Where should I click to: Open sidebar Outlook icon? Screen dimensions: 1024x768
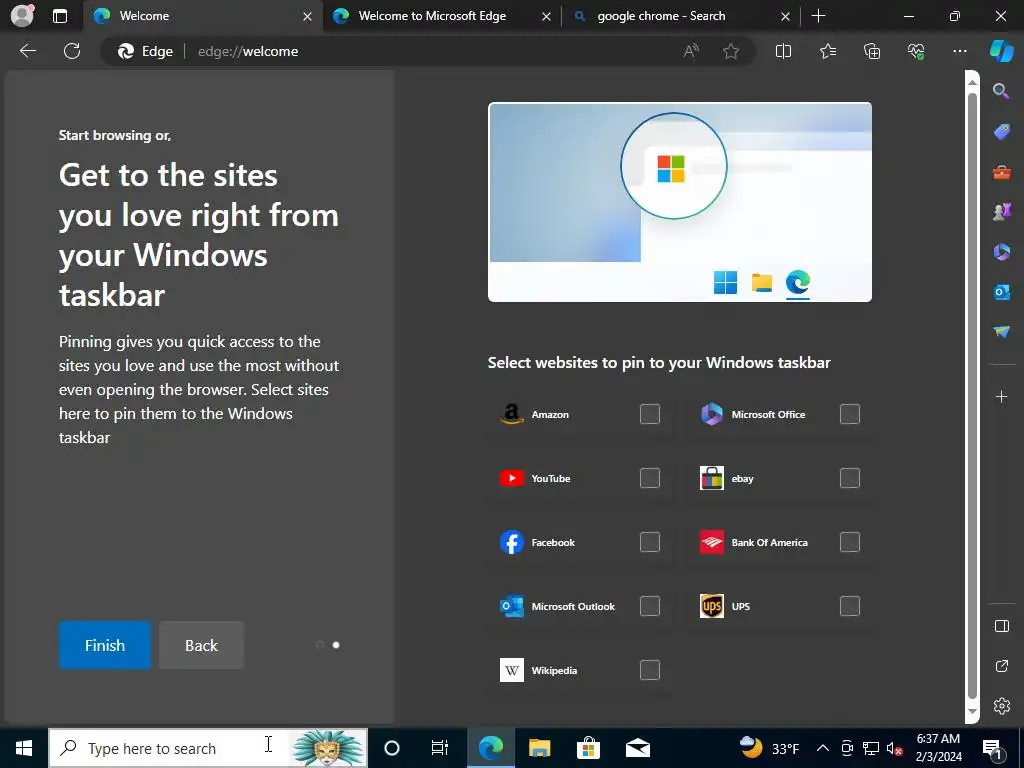click(x=1001, y=292)
